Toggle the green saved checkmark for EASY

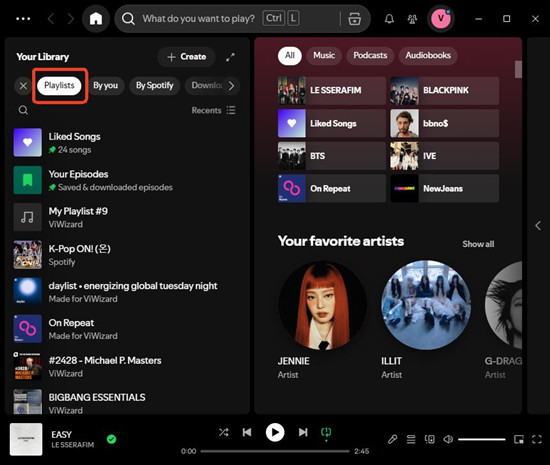pyautogui.click(x=112, y=439)
